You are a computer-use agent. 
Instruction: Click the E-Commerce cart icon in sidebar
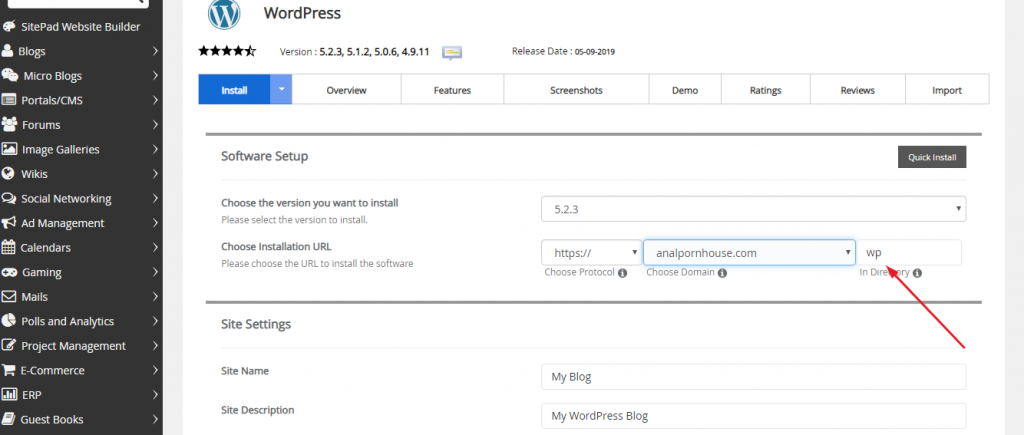coord(10,370)
